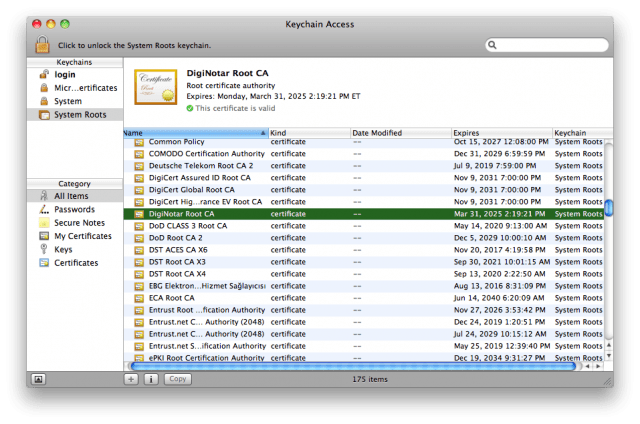Select the login keychain
Viewport: 640px width, 424px height.
pos(75,75)
